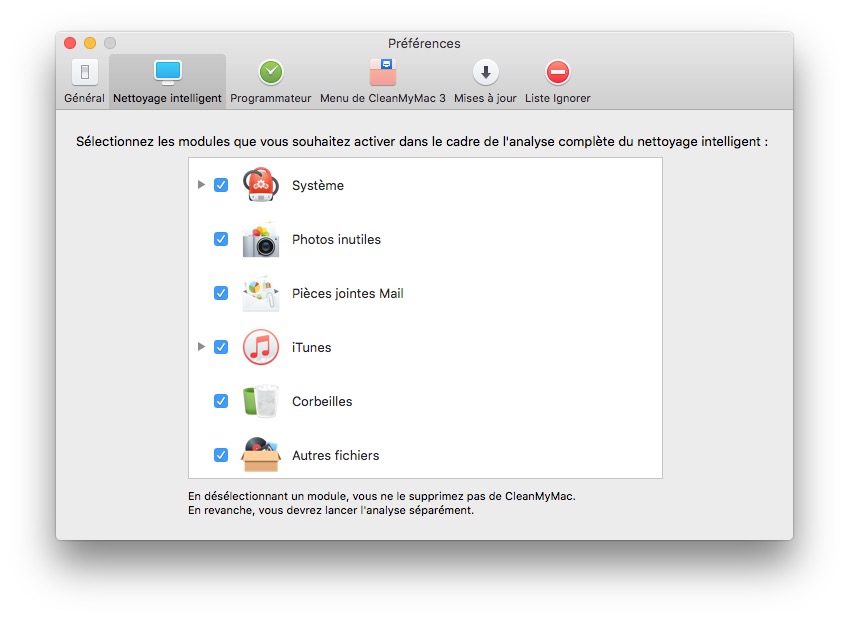Uncheck the Corbeilles checkbox
Viewport: 849px width, 620px height.
point(221,401)
